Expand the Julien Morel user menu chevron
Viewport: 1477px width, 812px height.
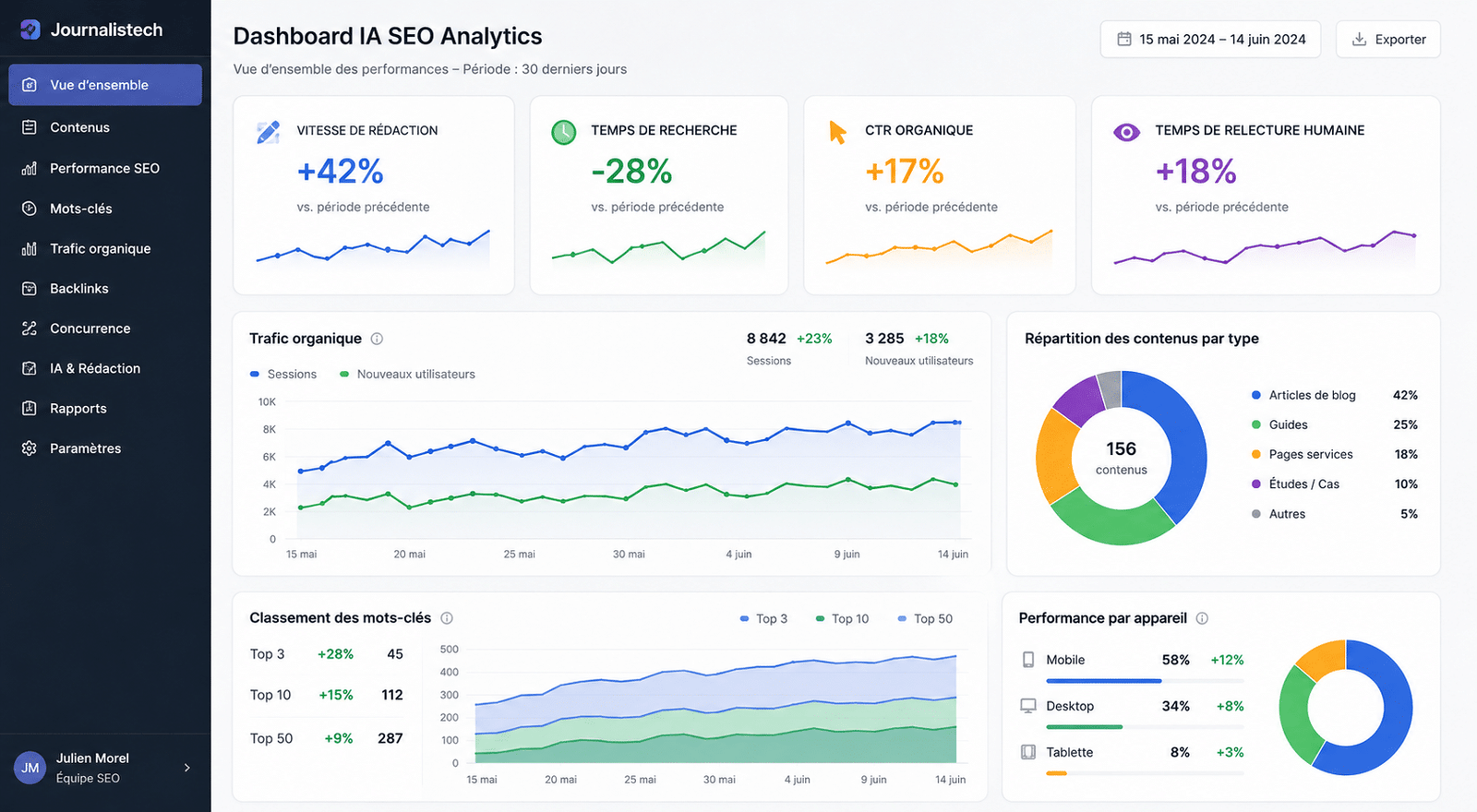pos(187,768)
